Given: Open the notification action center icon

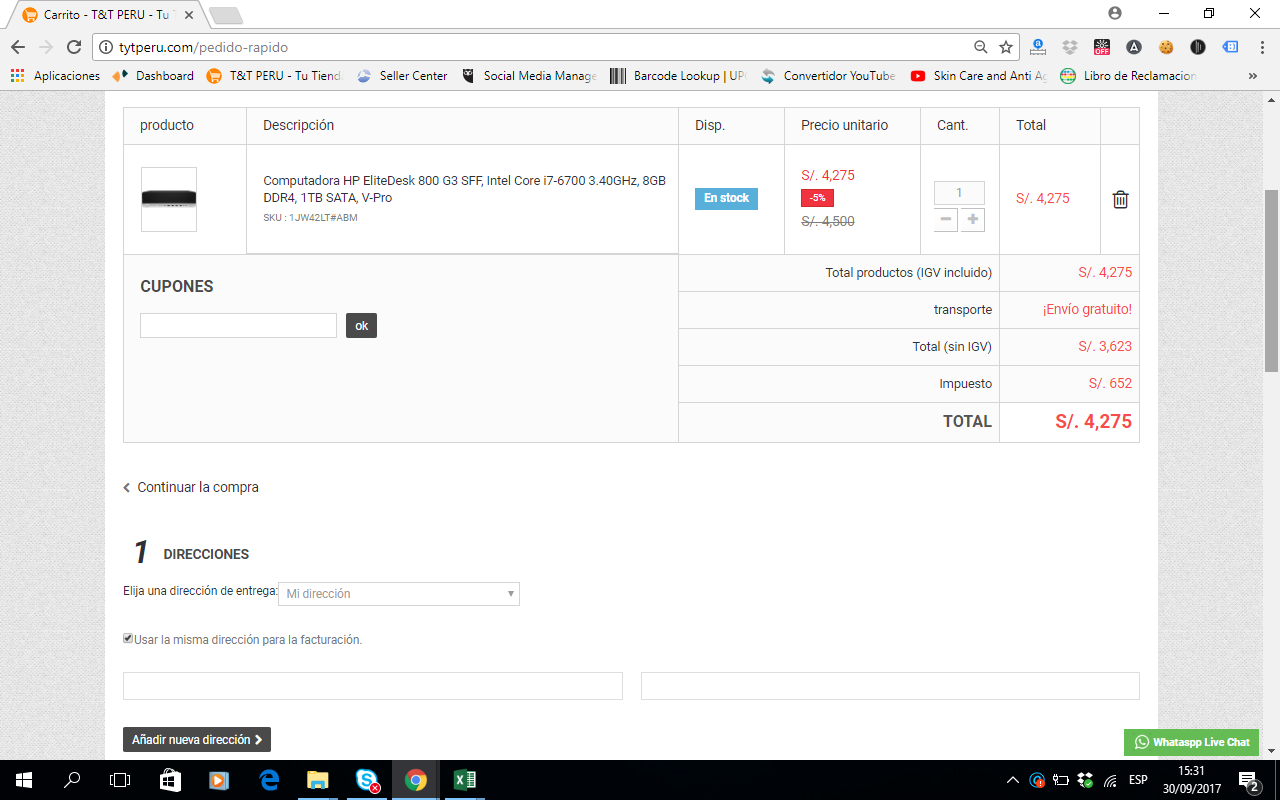Looking at the screenshot, I should click(x=1249, y=780).
